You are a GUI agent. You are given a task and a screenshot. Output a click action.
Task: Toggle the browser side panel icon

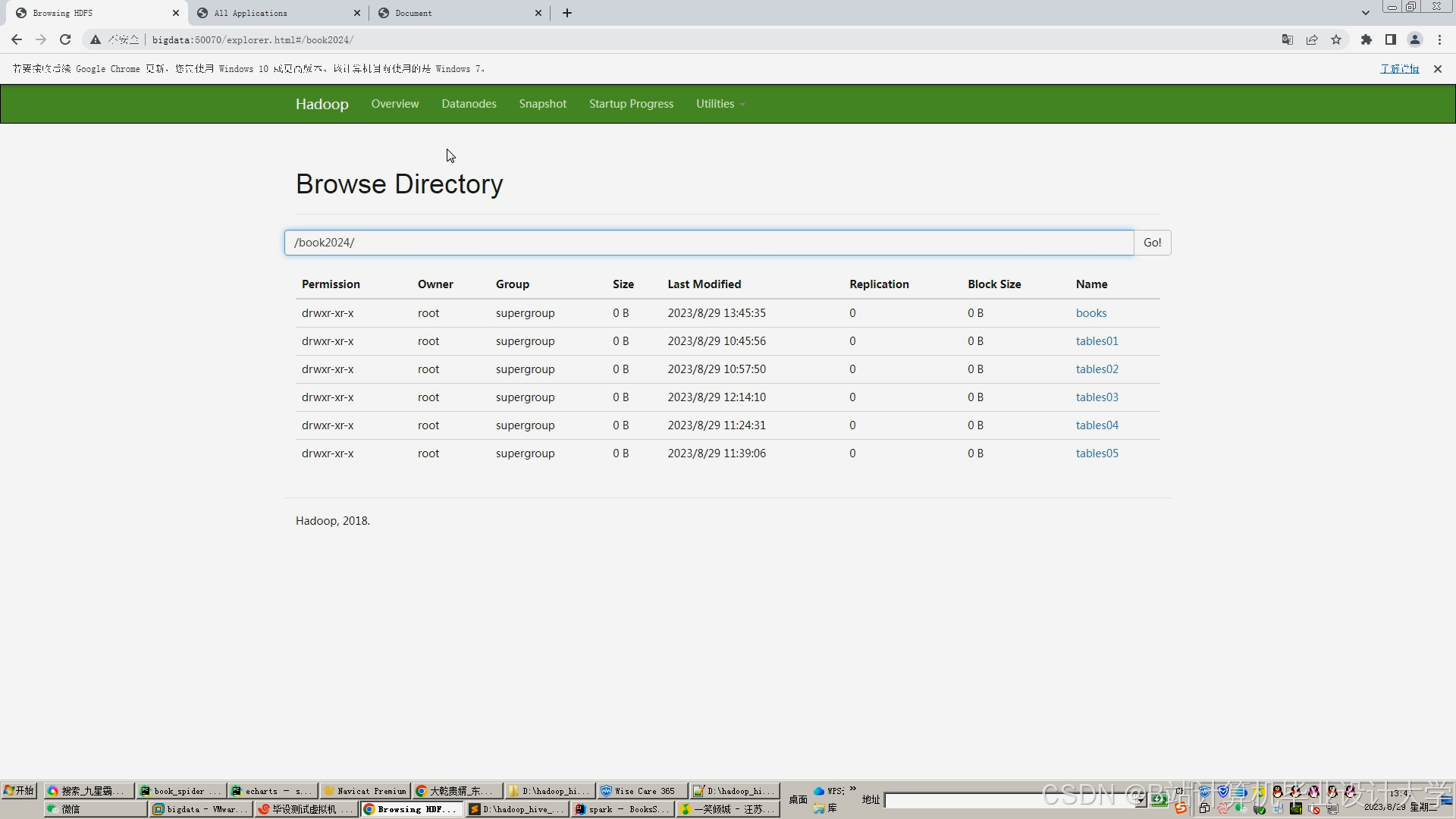[1390, 39]
